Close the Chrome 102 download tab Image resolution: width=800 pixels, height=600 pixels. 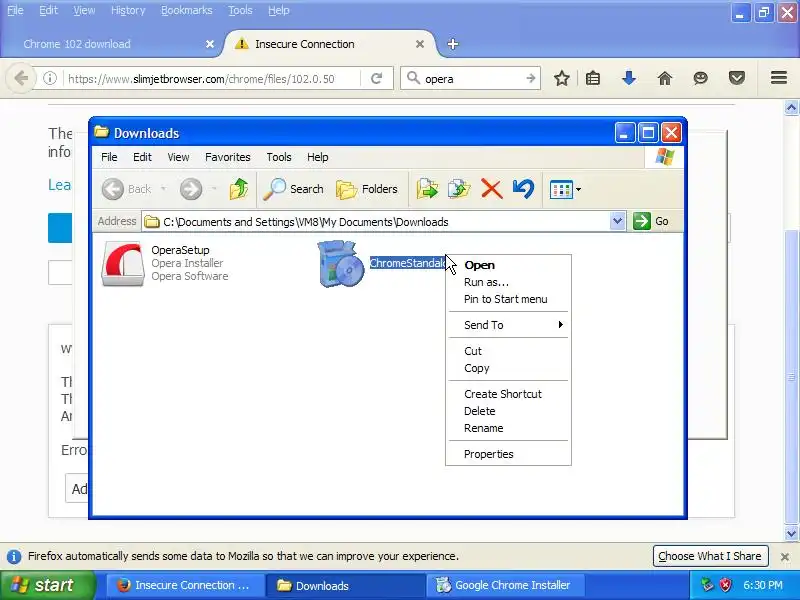[x=210, y=44]
